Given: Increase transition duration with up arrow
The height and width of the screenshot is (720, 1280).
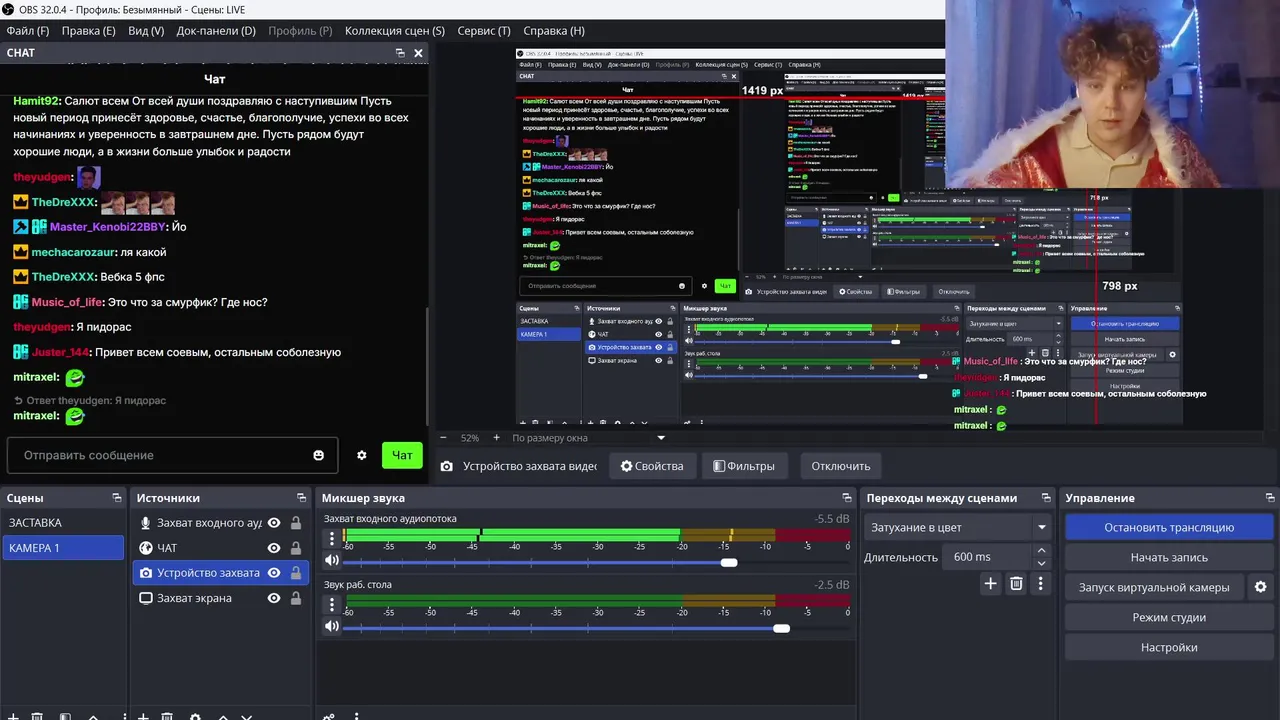Looking at the screenshot, I should 1041,551.
